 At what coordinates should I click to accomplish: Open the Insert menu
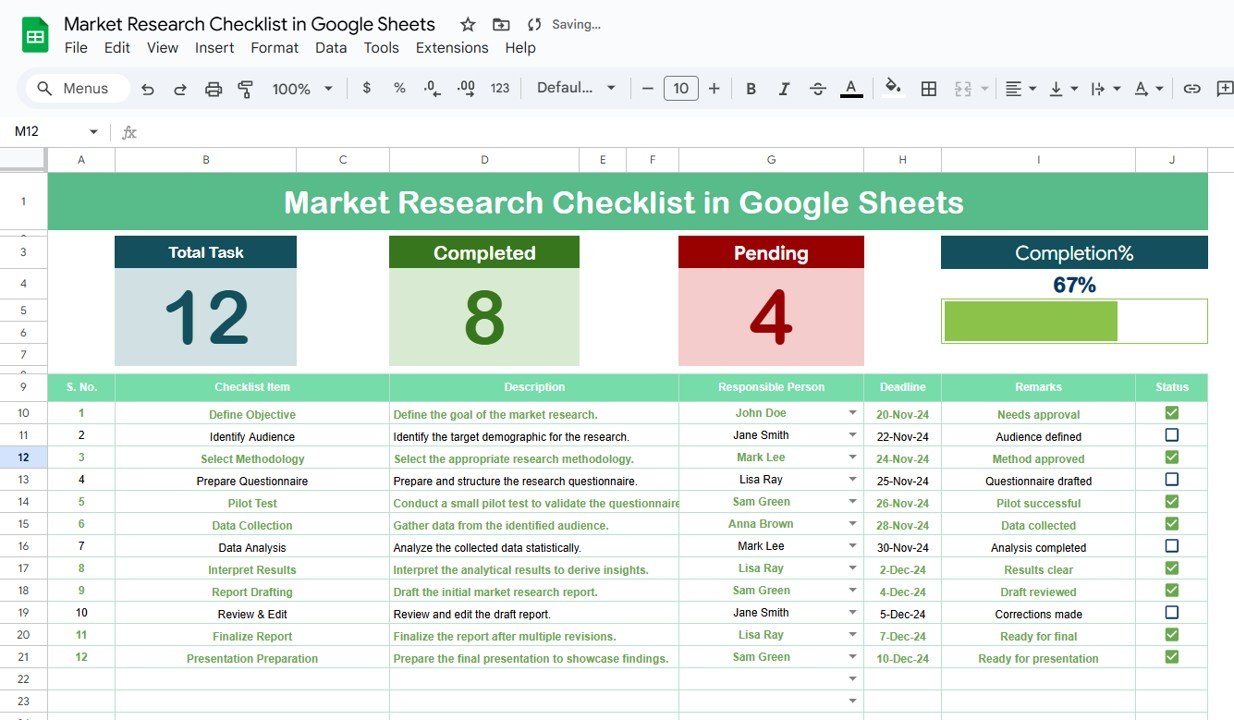(215, 48)
